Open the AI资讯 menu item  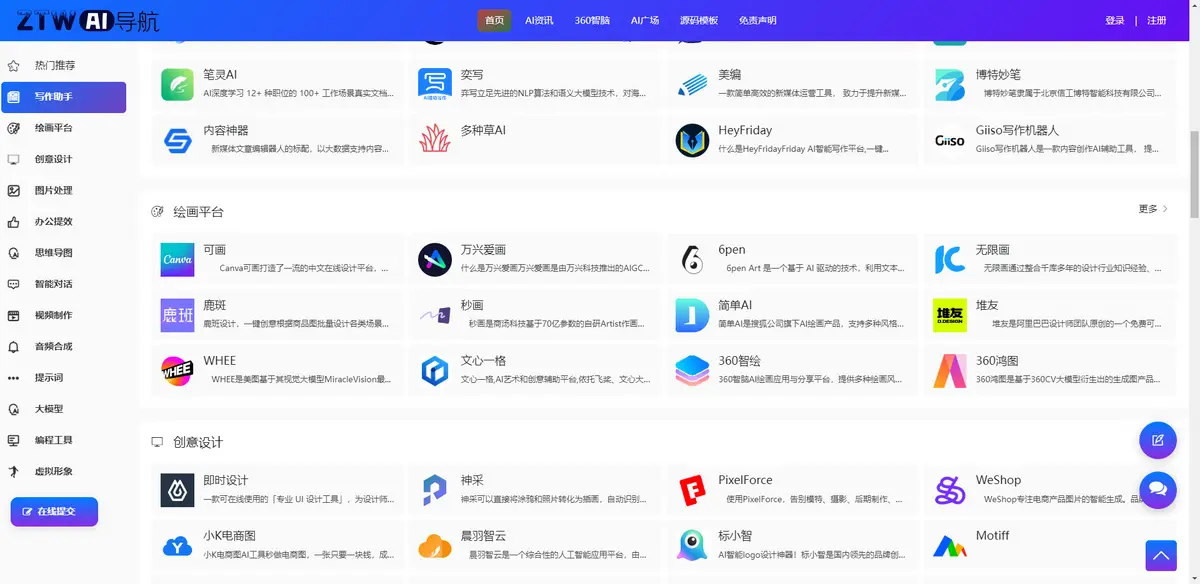click(x=541, y=19)
